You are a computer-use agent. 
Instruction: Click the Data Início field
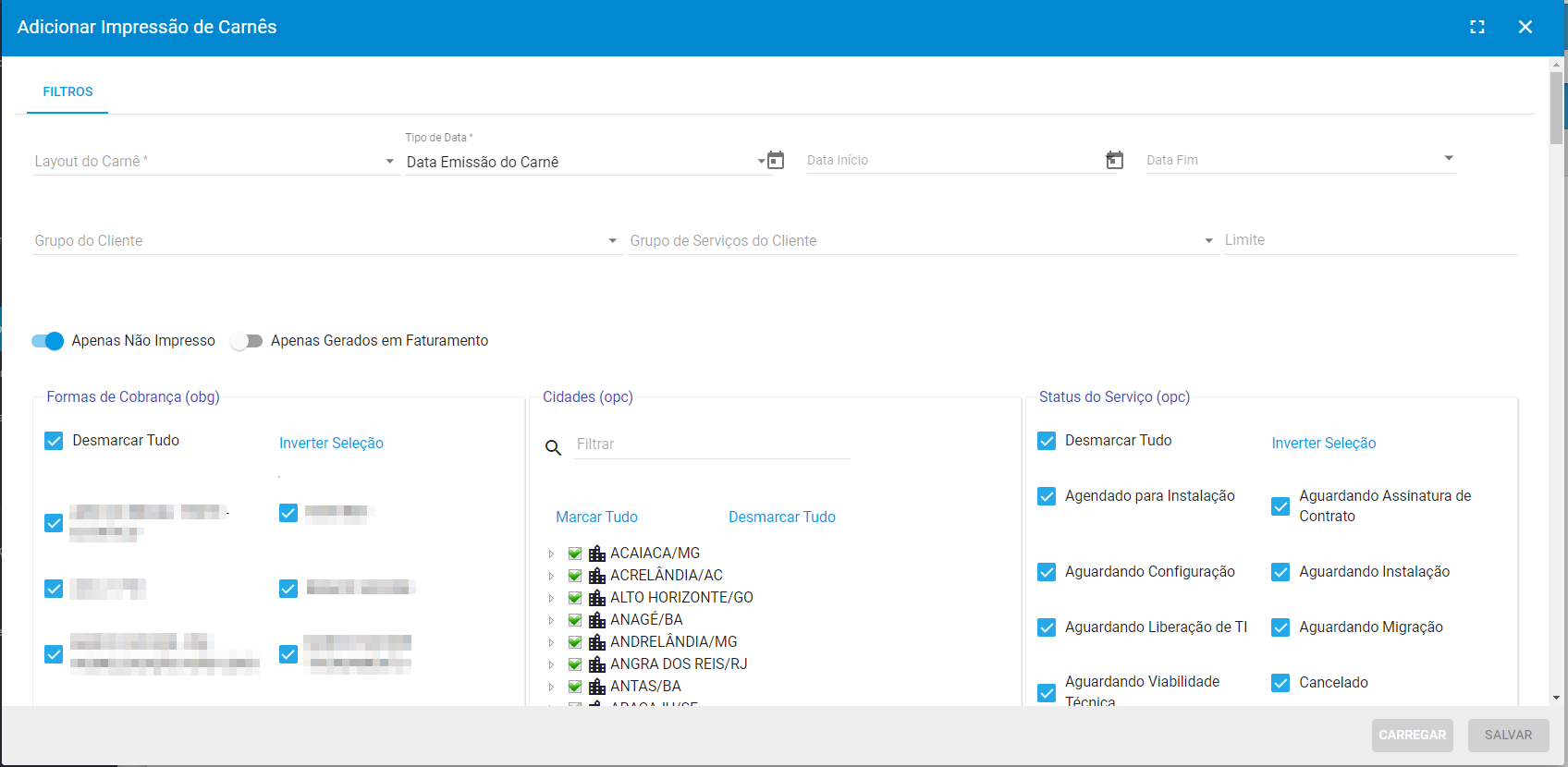click(955, 160)
